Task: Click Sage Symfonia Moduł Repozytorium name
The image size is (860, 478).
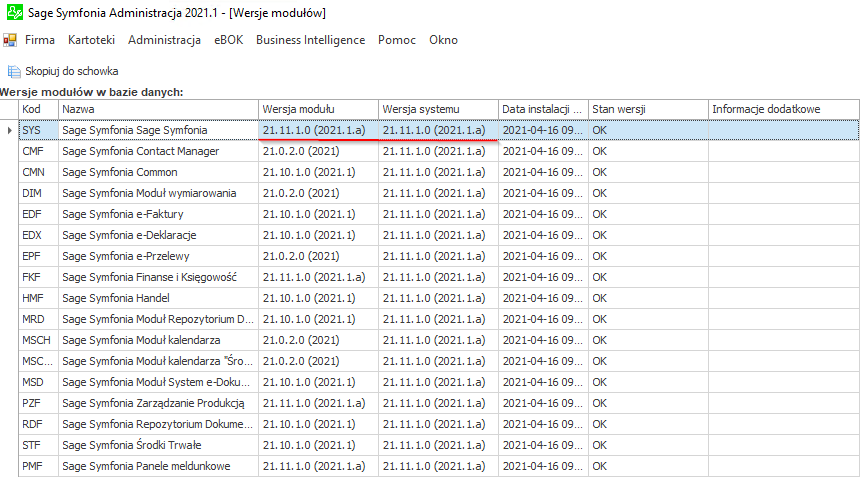Action: (x=158, y=320)
